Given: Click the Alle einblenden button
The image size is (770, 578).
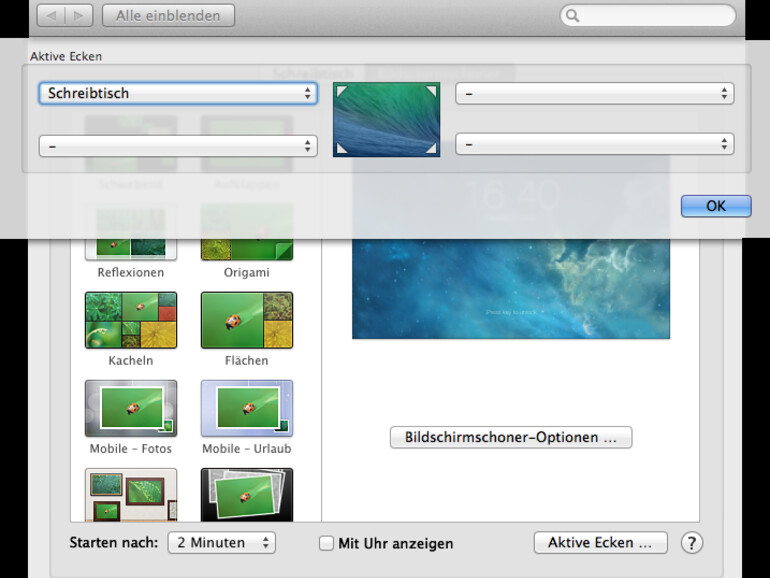Looking at the screenshot, I should point(168,16).
